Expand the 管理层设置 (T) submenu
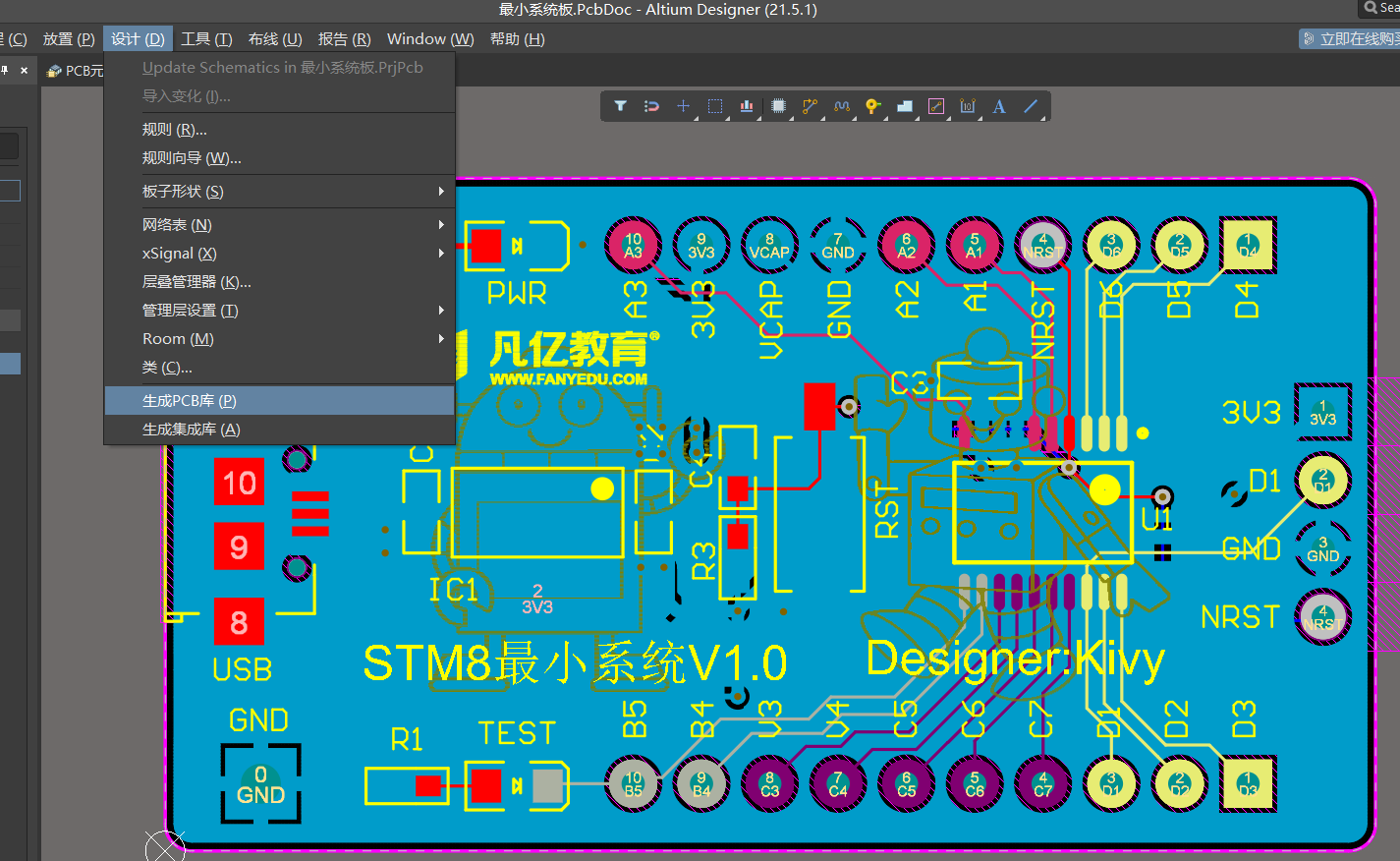The width and height of the screenshot is (1400, 861). tap(279, 311)
